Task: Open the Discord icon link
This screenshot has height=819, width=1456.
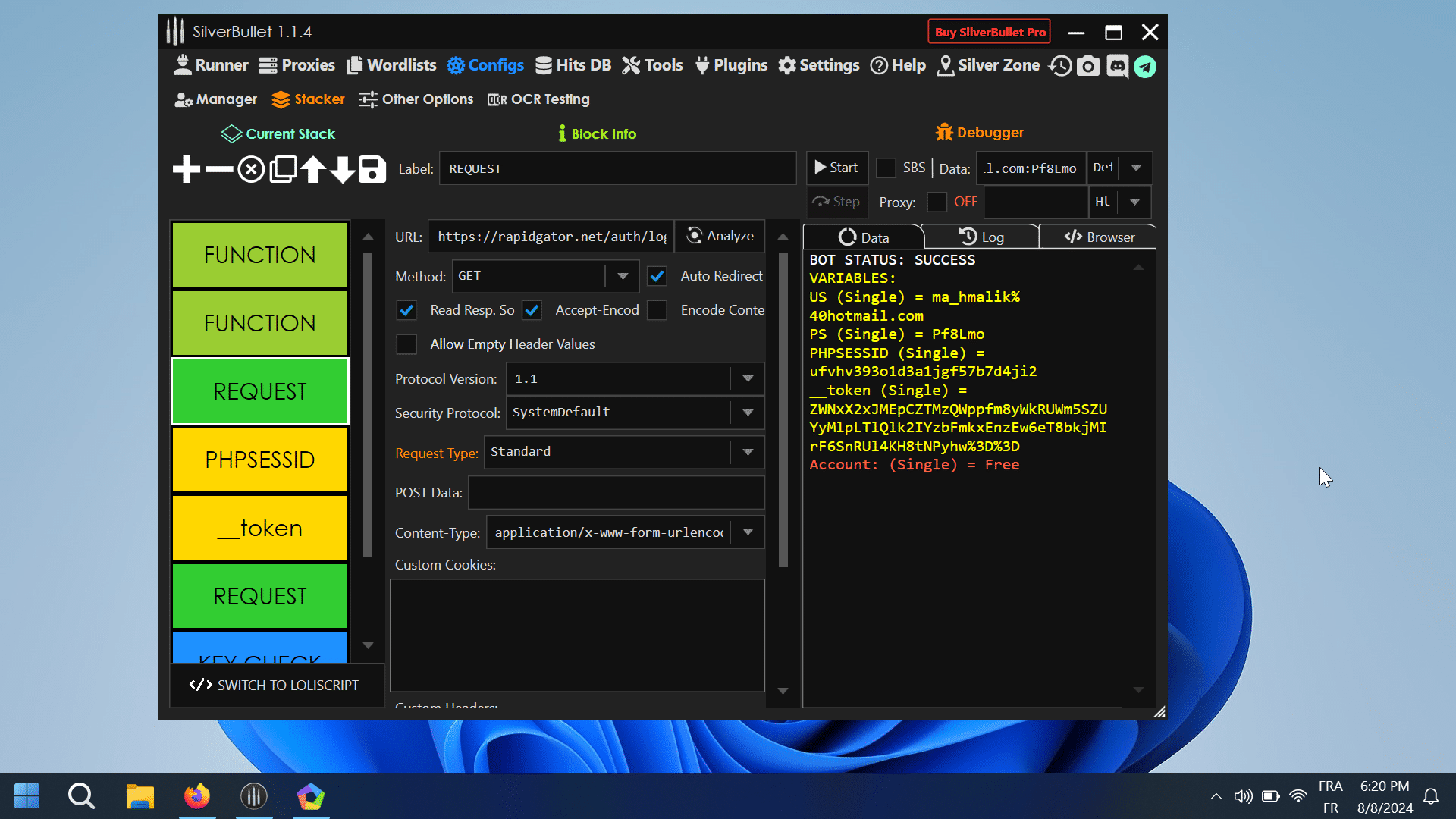Action: point(1117,66)
